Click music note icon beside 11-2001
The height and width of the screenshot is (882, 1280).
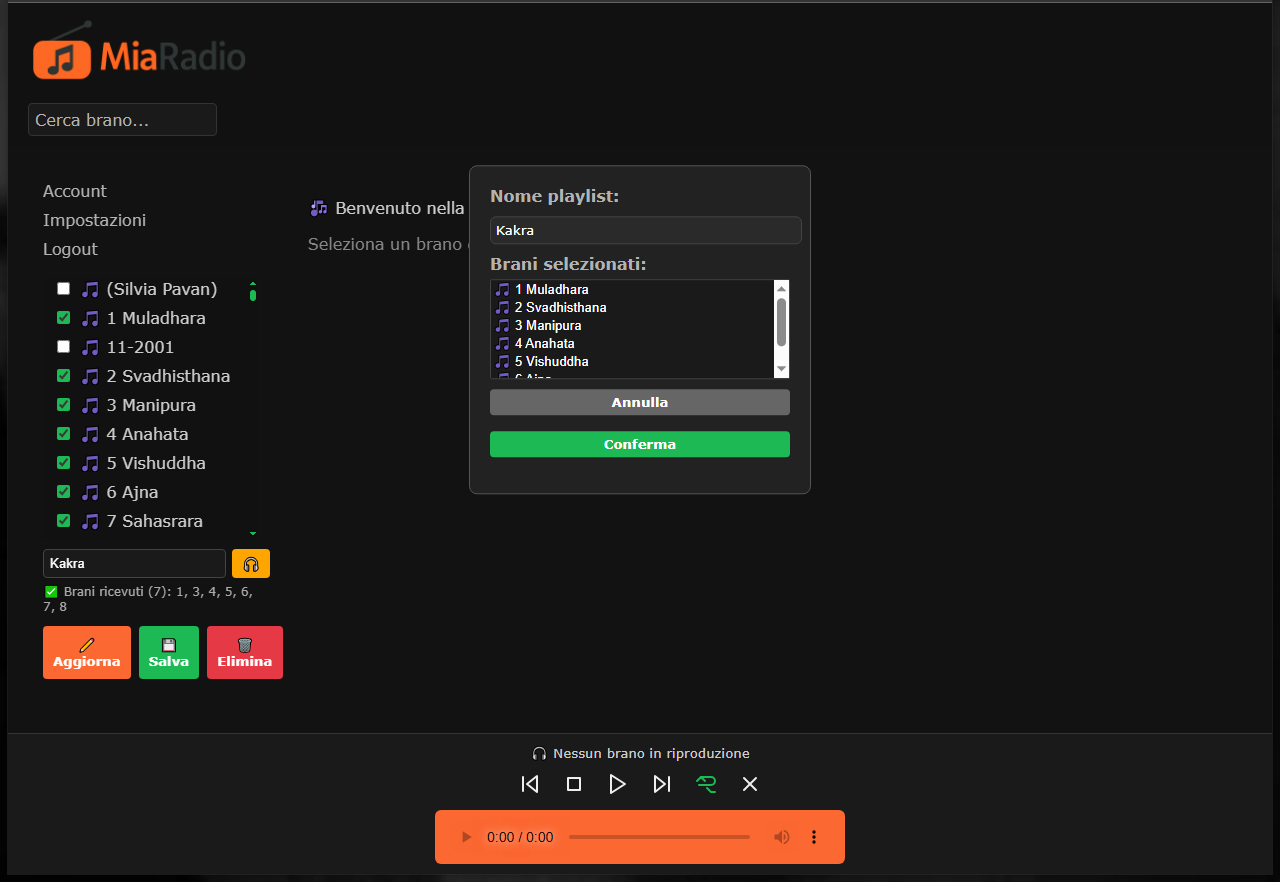(91, 347)
